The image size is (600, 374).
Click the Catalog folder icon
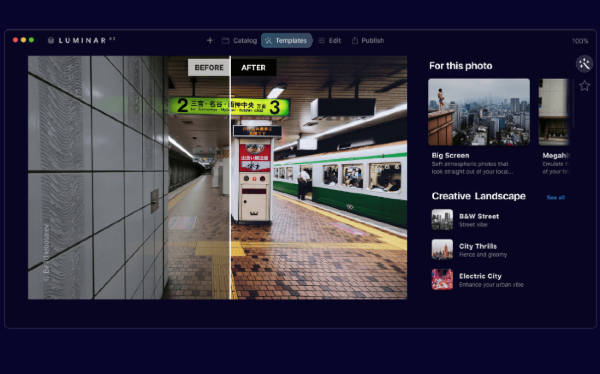[225, 40]
